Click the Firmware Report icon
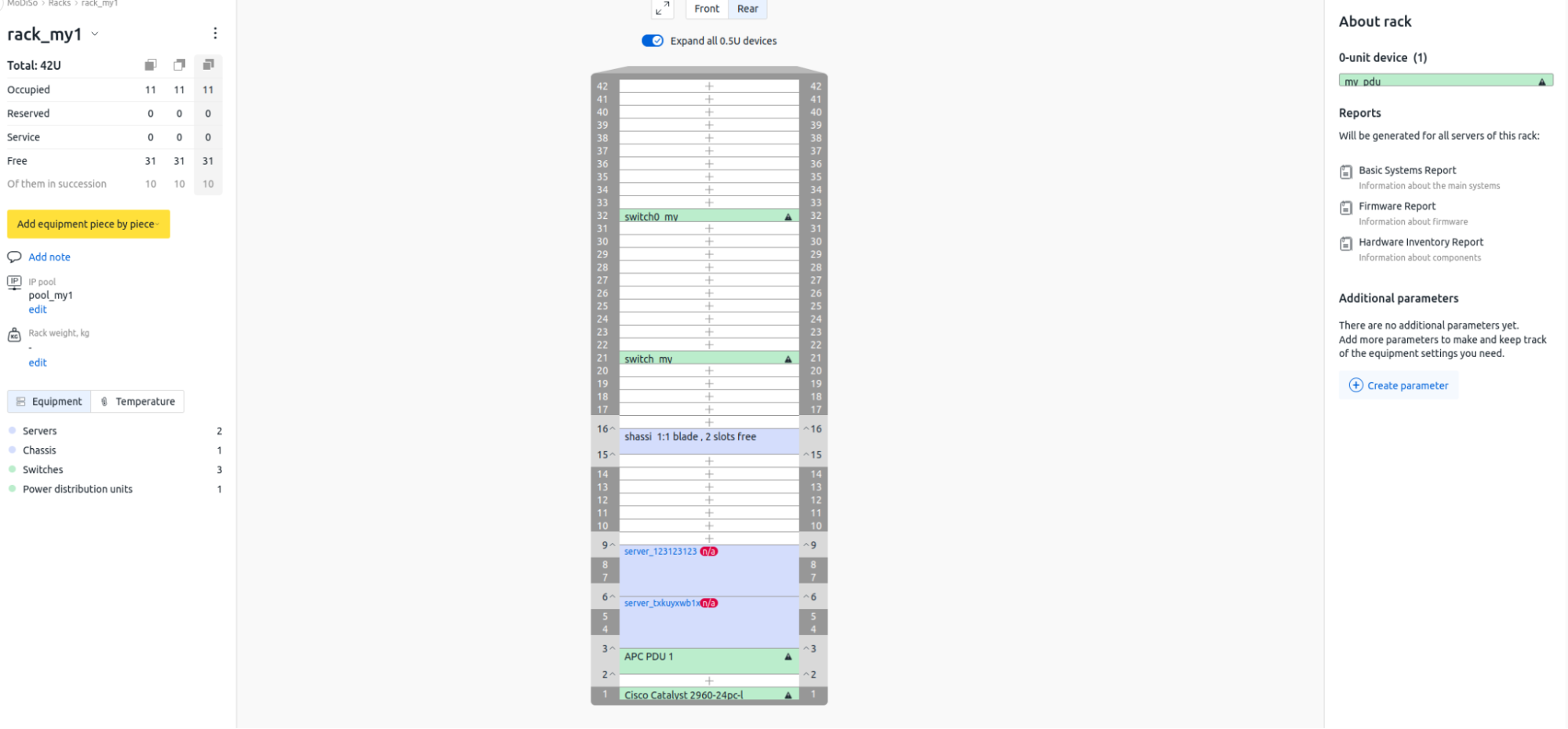 tap(1346, 208)
